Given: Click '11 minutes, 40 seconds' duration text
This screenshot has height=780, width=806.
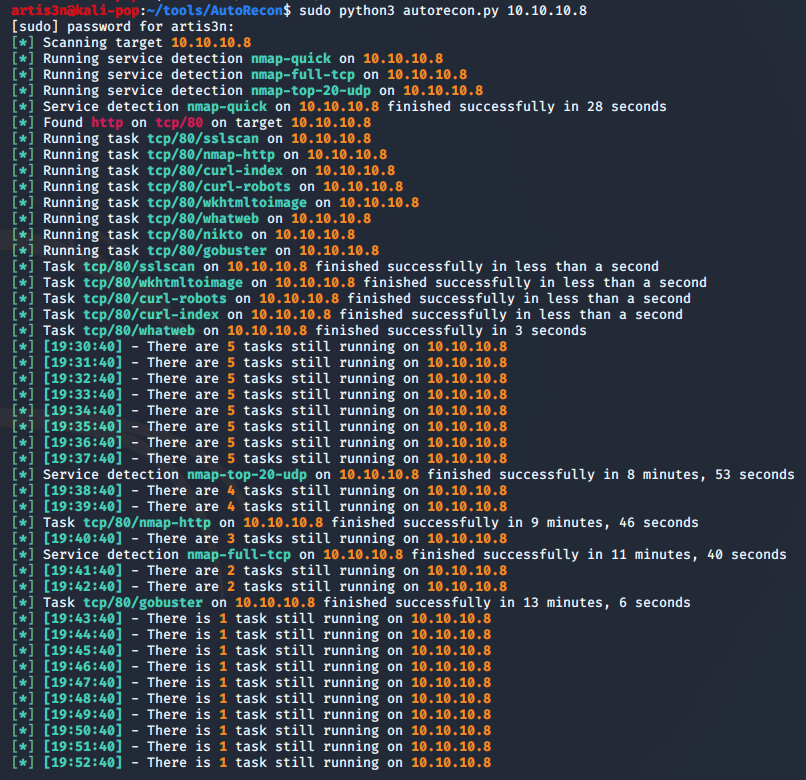Looking at the screenshot, I should pyautogui.click(x=699, y=554).
